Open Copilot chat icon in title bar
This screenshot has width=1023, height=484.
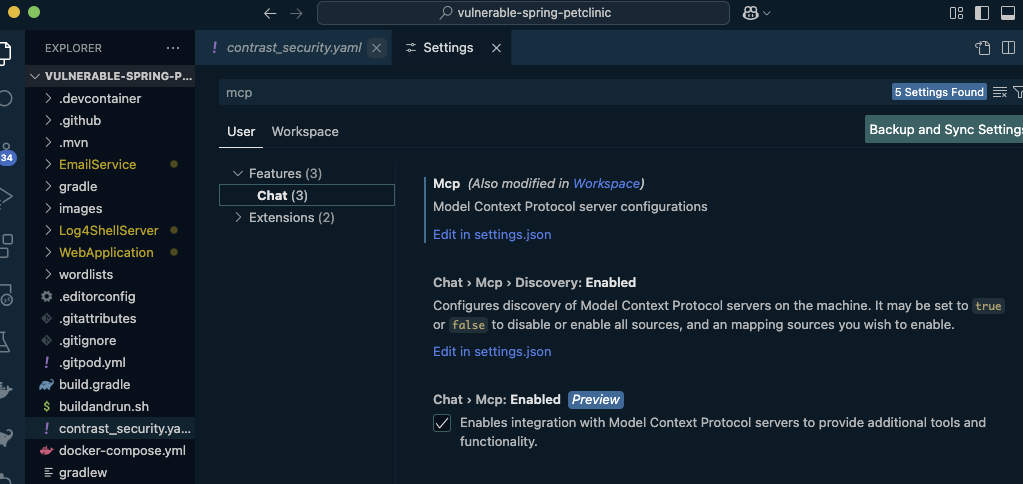[x=750, y=13]
